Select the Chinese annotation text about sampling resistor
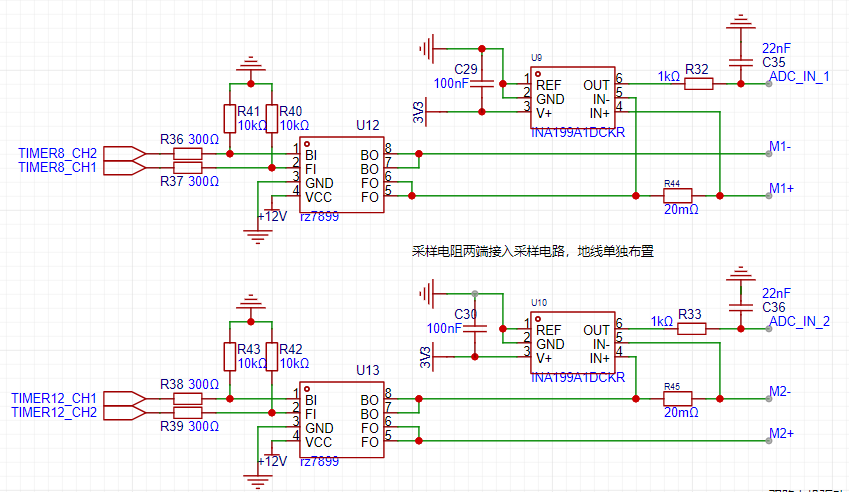The width and height of the screenshot is (849, 492). pos(533,251)
